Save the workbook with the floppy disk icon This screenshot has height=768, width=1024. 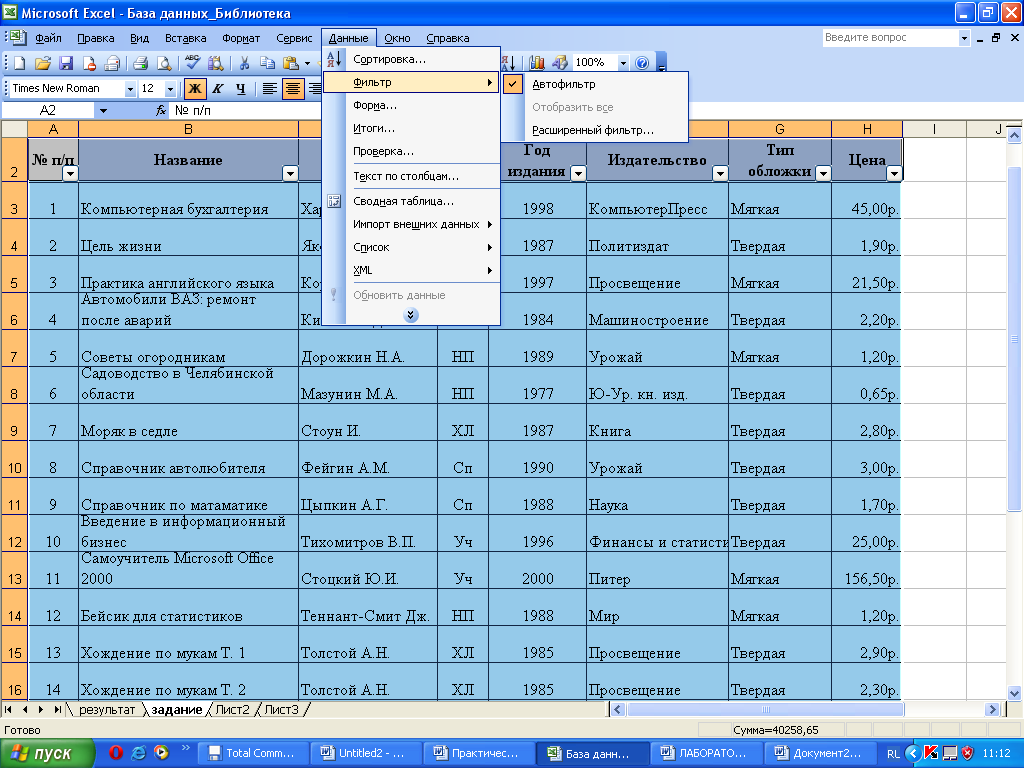click(x=65, y=63)
